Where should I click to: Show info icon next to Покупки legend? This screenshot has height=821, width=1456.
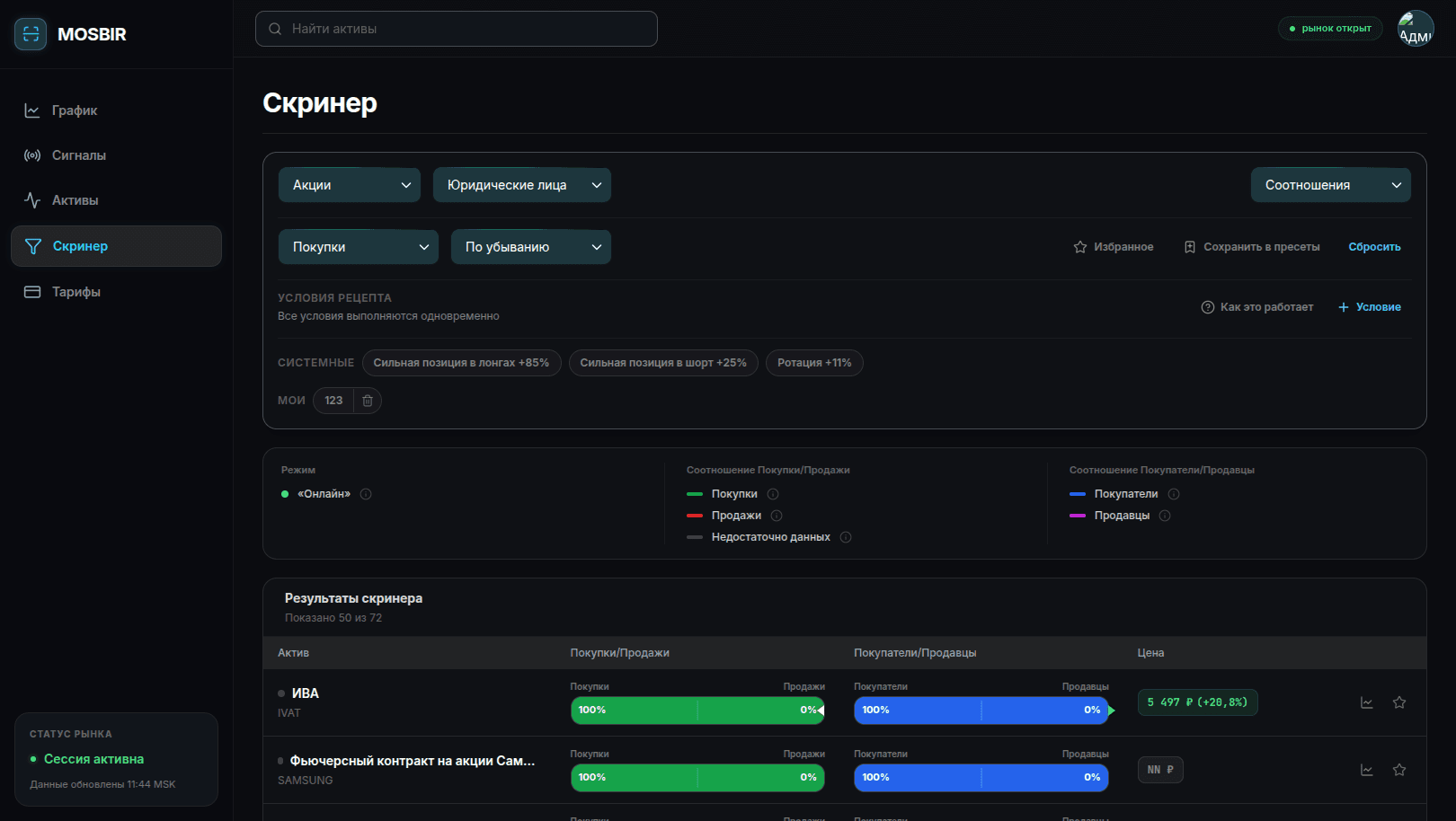[x=773, y=494]
